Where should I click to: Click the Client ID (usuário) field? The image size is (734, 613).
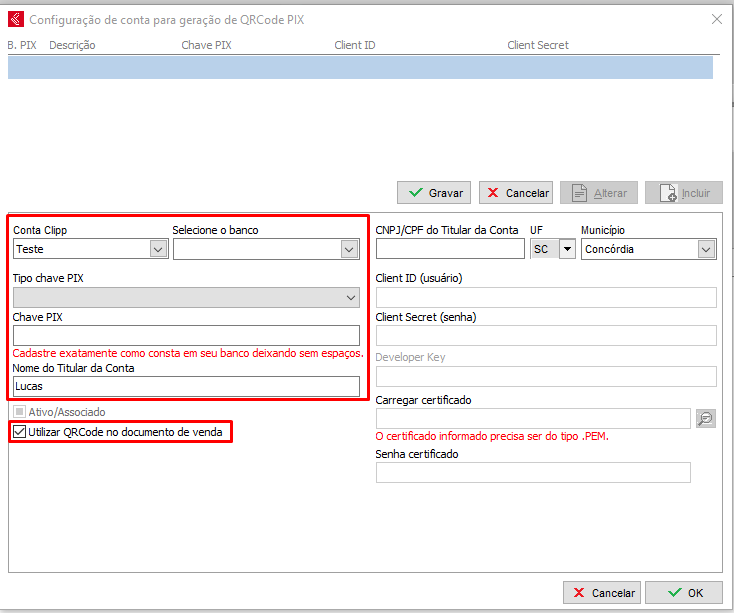(546, 297)
